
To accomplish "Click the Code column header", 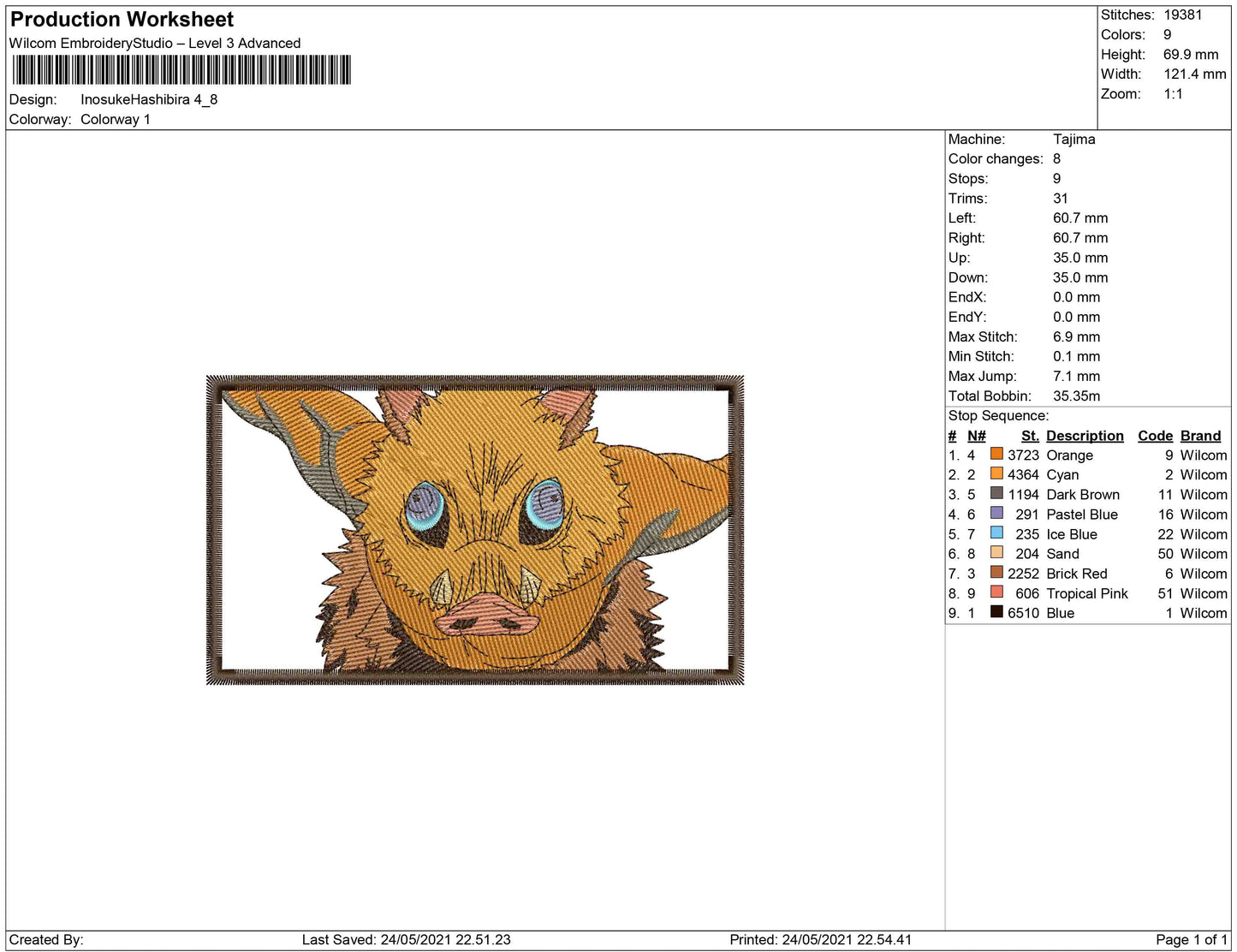I will click(1156, 435).
